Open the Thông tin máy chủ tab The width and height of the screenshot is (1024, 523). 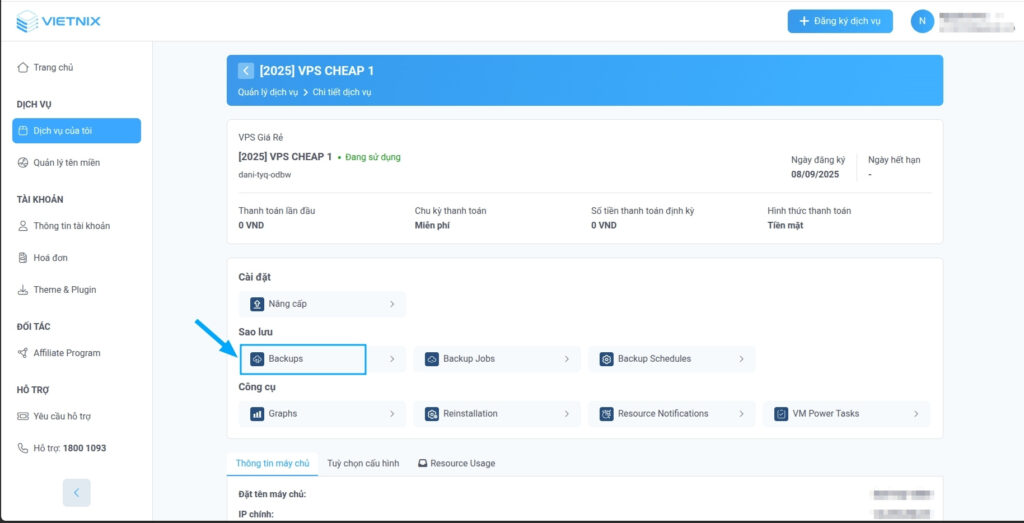272,464
